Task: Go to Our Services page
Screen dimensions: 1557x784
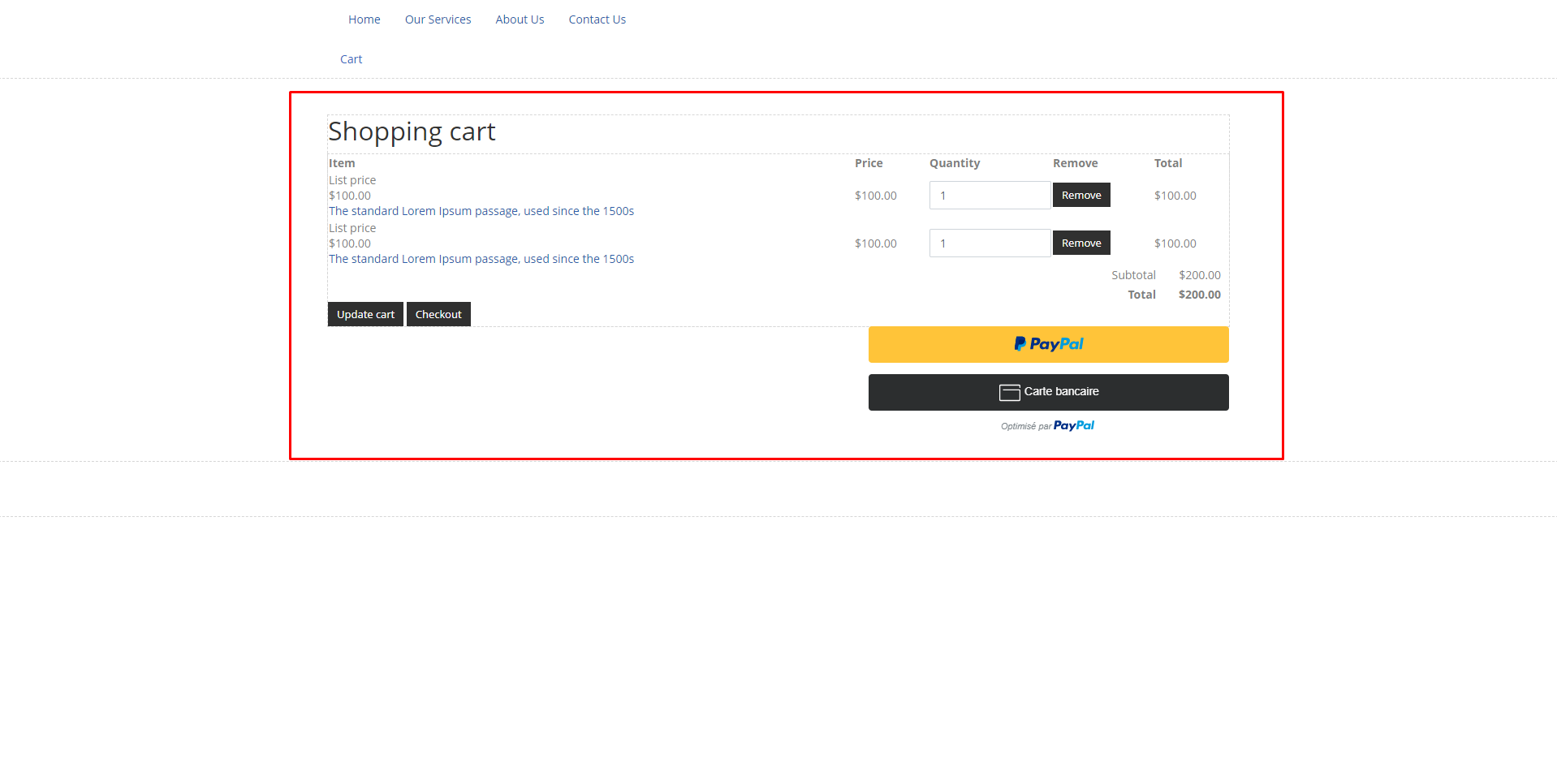Action: pos(438,19)
